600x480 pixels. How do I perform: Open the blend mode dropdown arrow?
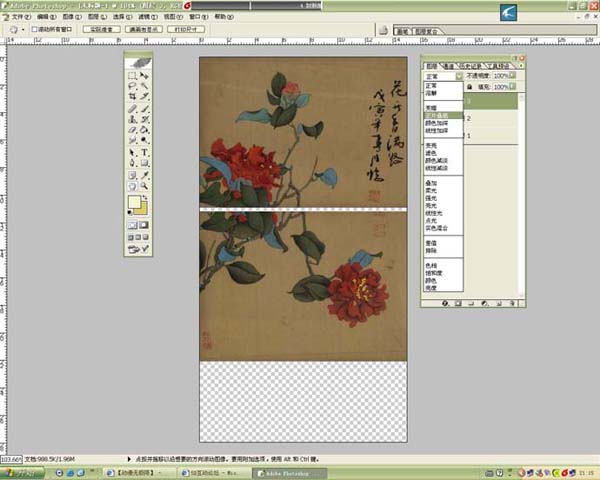tap(458, 76)
